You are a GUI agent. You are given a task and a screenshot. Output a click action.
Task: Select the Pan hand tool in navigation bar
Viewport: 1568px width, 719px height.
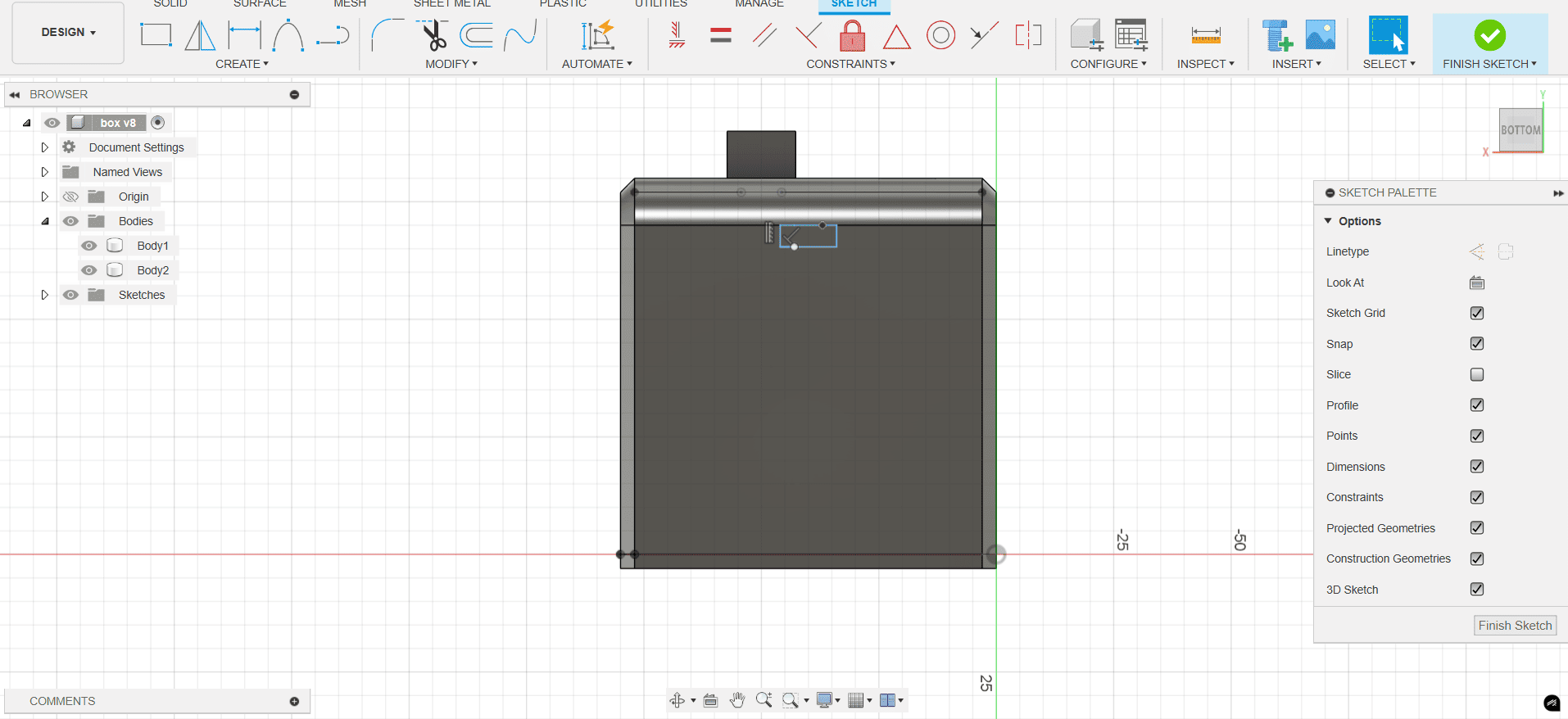click(737, 700)
